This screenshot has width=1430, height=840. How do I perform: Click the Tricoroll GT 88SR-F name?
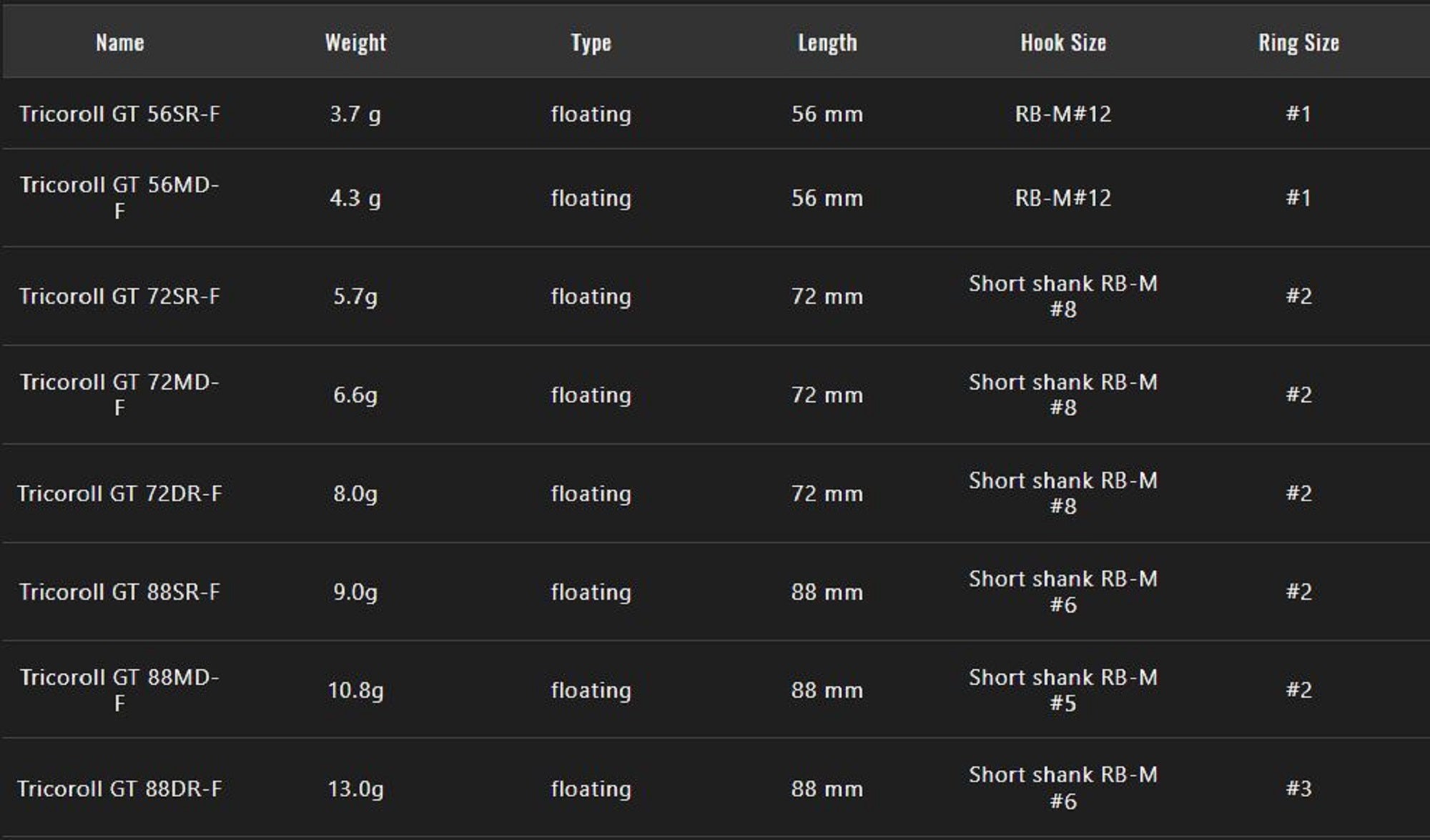pos(119,592)
